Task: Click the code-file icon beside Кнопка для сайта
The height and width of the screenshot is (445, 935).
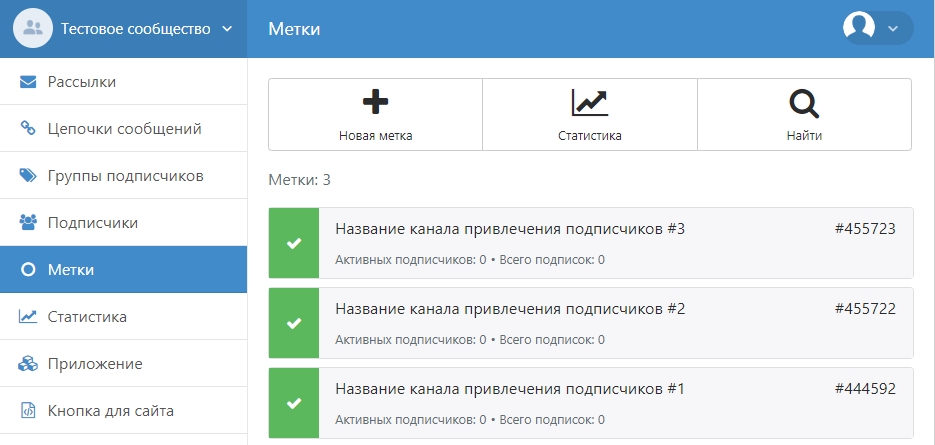Action: coord(28,411)
